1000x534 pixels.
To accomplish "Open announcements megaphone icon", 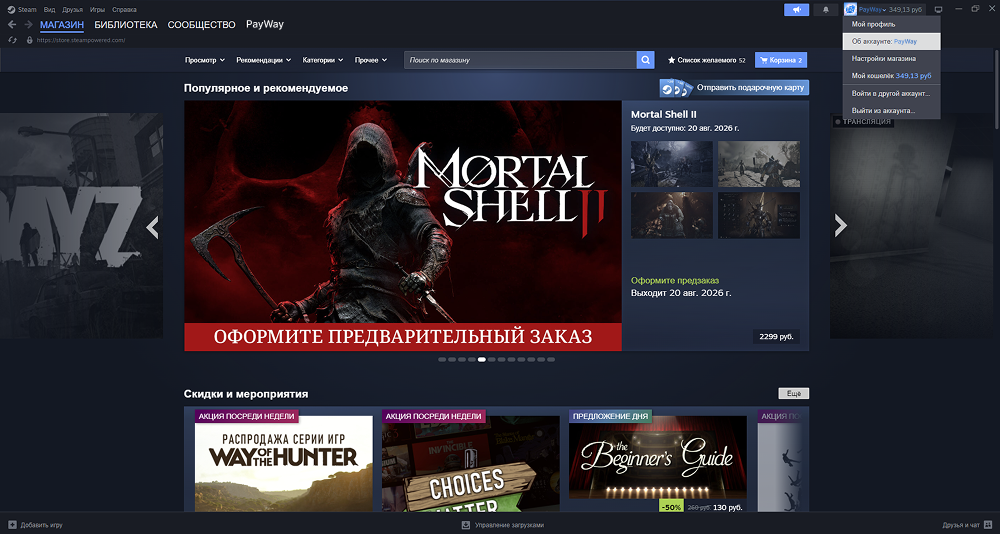I will click(x=797, y=10).
